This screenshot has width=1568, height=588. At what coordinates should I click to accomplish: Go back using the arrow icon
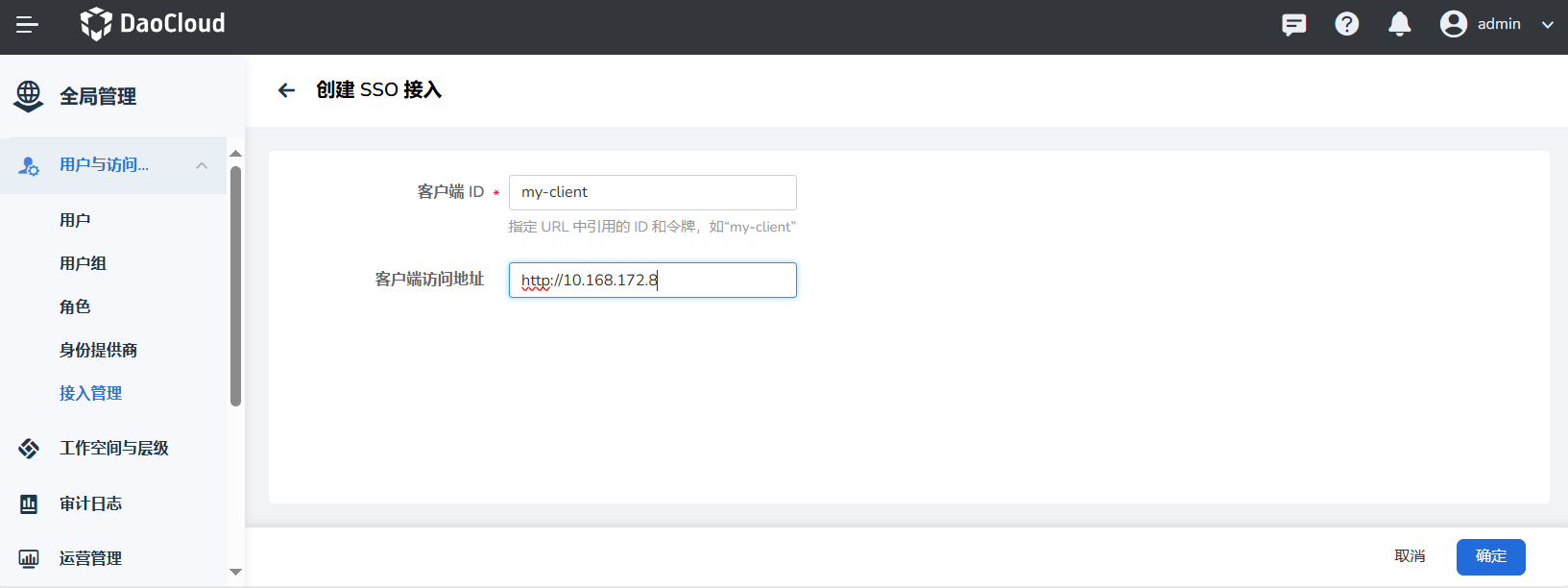point(286,90)
